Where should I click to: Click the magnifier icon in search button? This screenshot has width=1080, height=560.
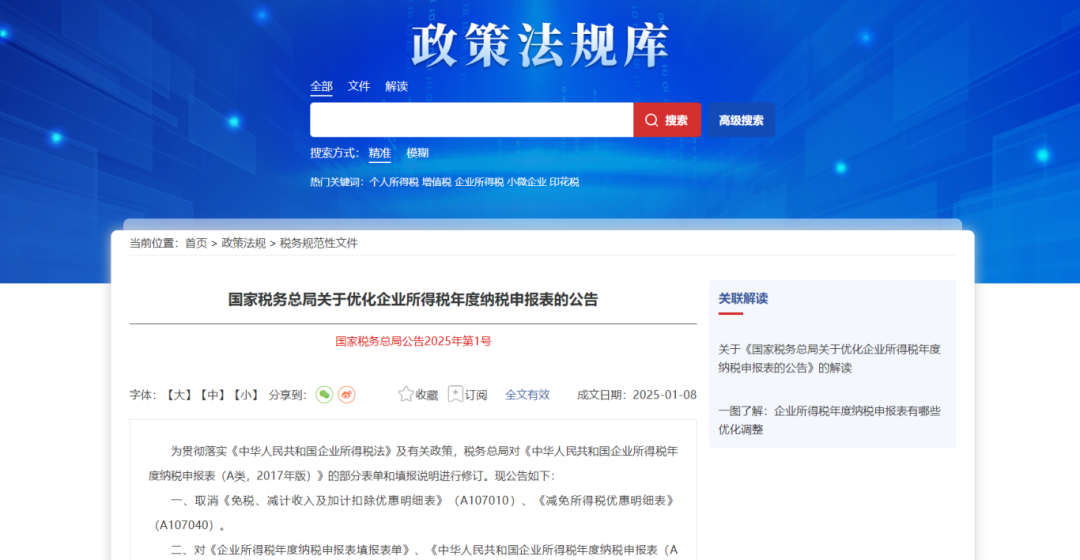651,121
